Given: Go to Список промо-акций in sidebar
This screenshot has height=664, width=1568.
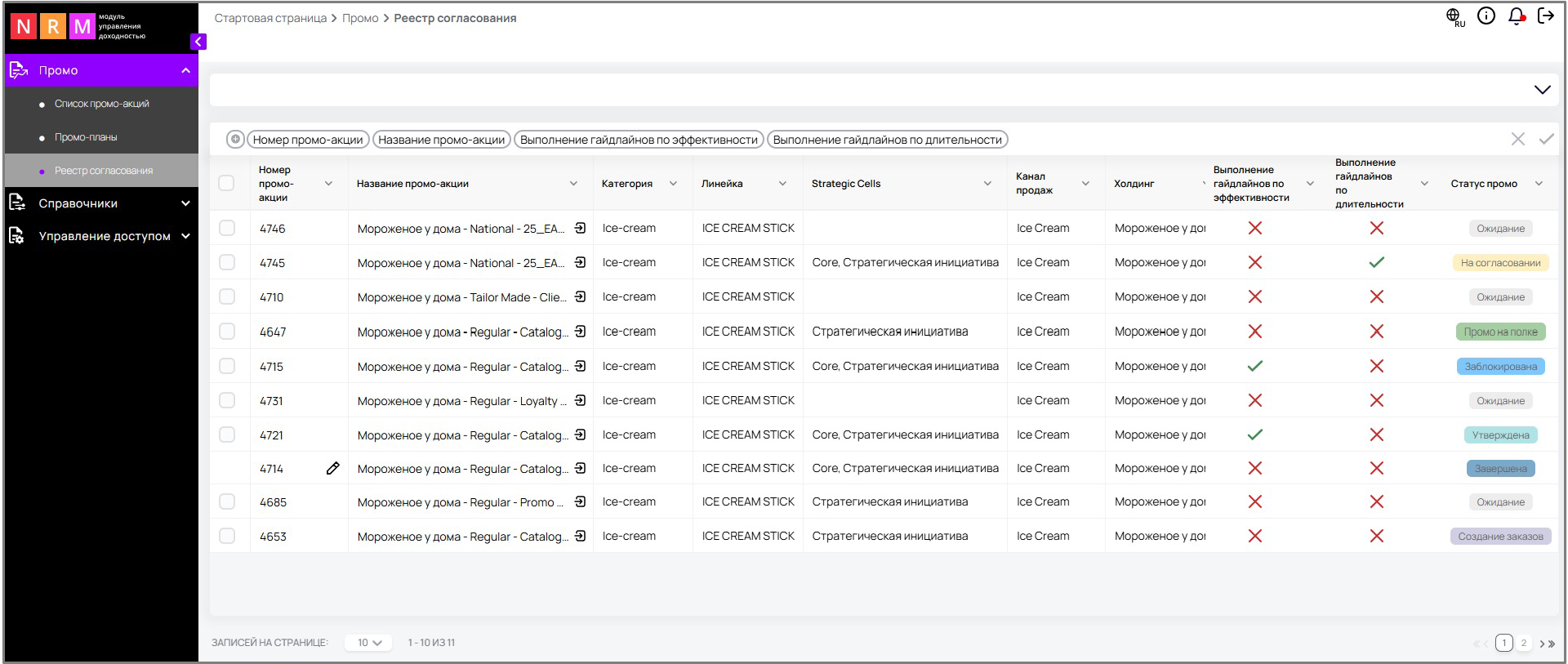Looking at the screenshot, I should click(x=101, y=104).
